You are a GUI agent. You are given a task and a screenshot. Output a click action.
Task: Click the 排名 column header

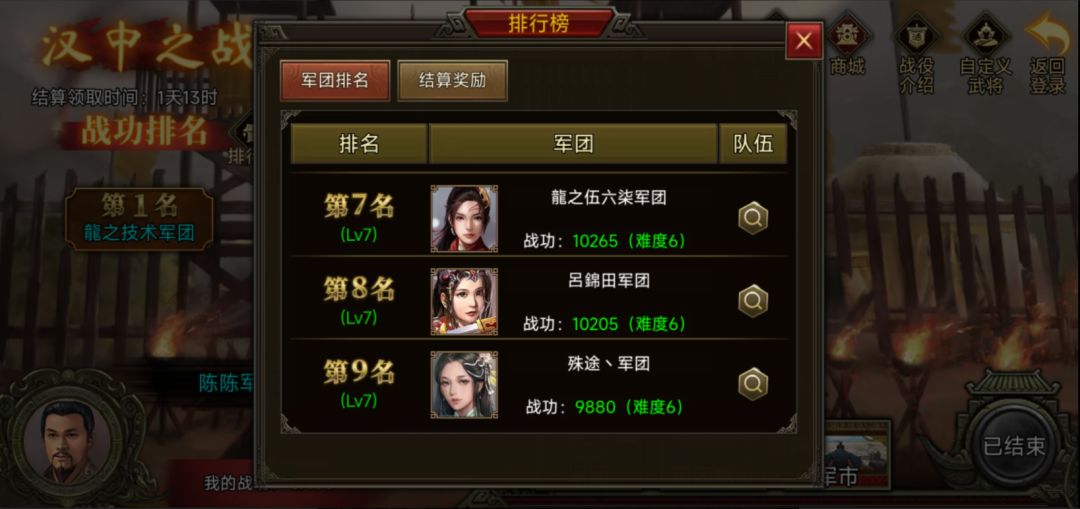pos(359,144)
